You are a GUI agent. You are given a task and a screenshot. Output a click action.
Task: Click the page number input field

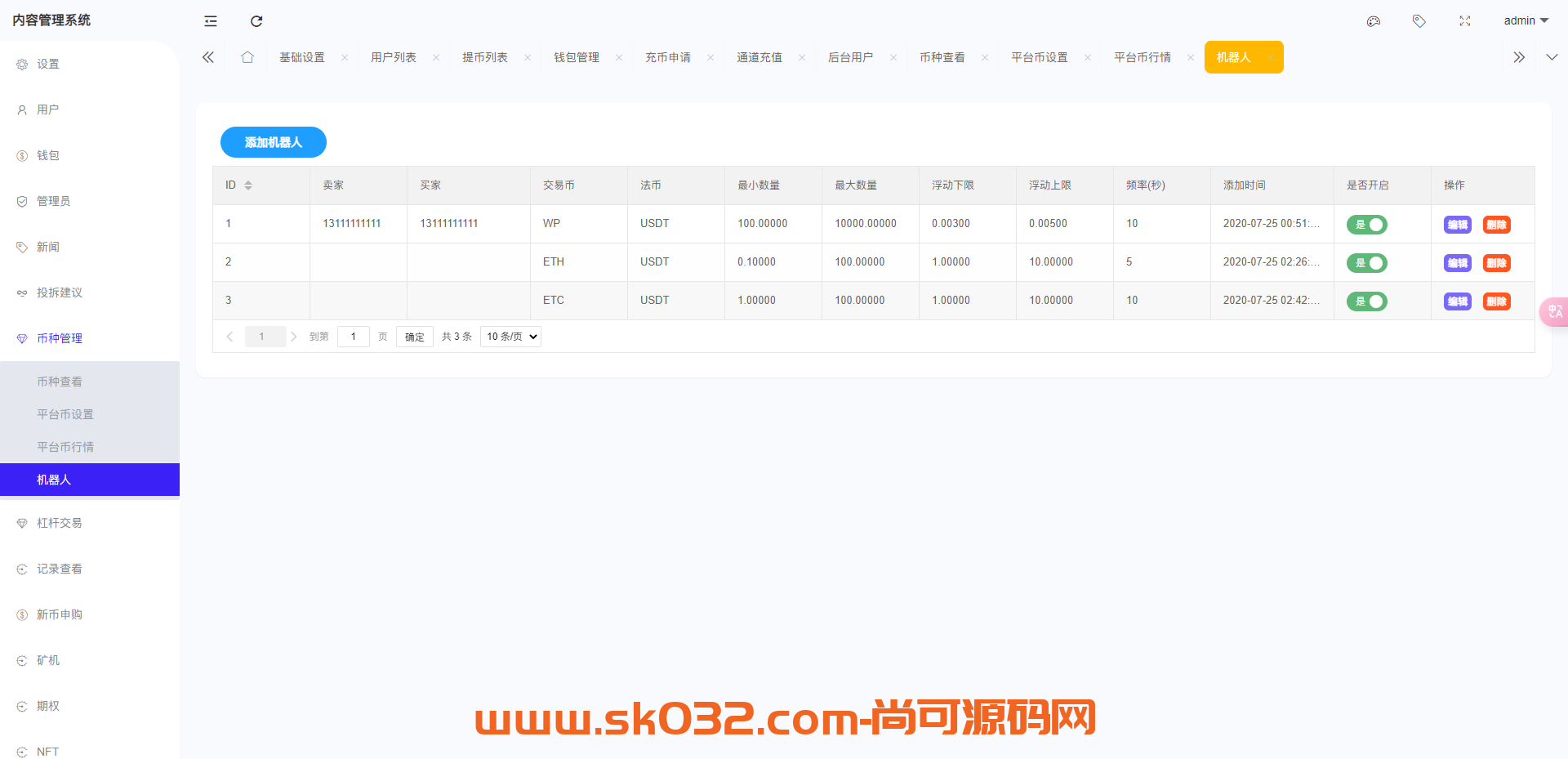354,337
